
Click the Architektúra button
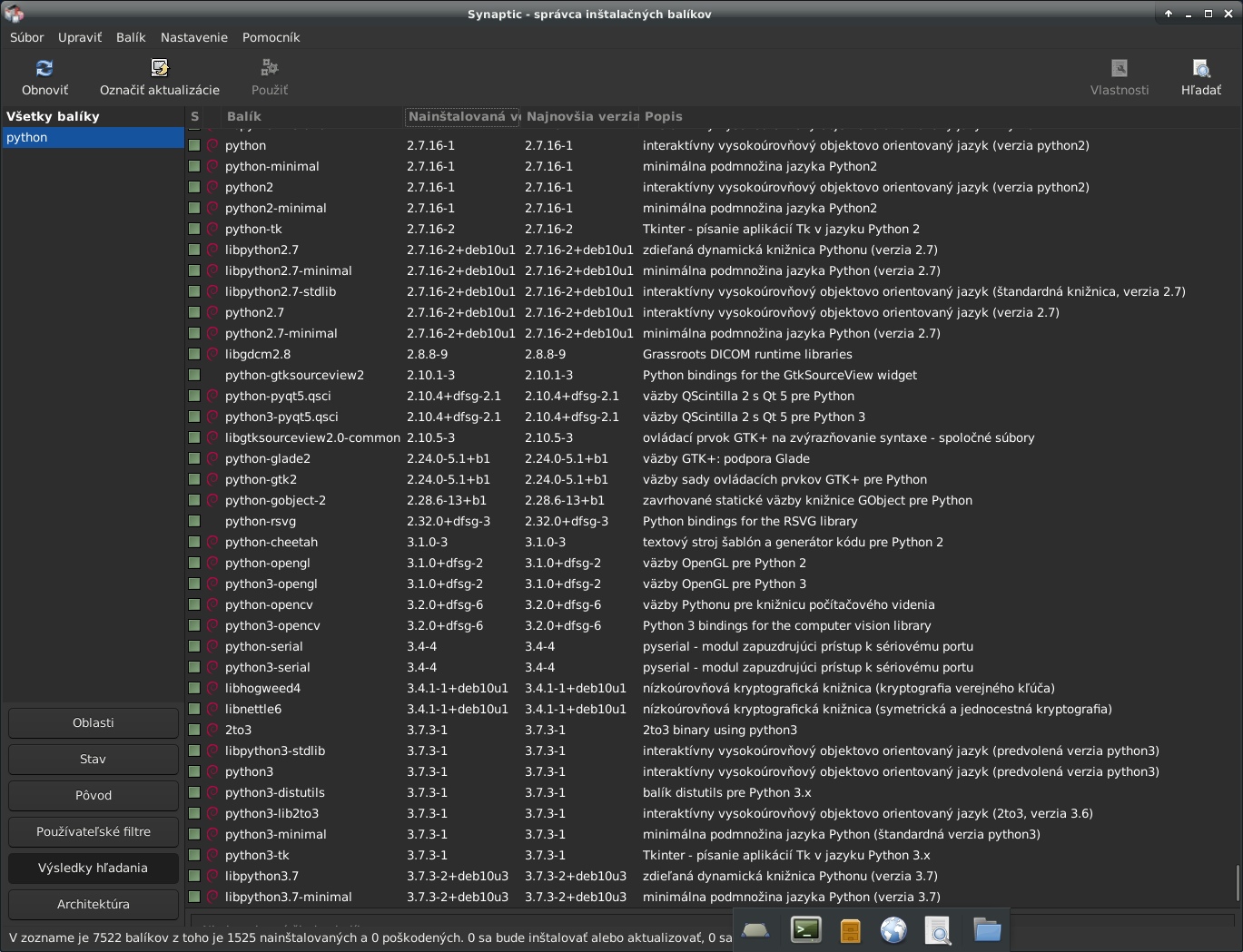pos(94,904)
